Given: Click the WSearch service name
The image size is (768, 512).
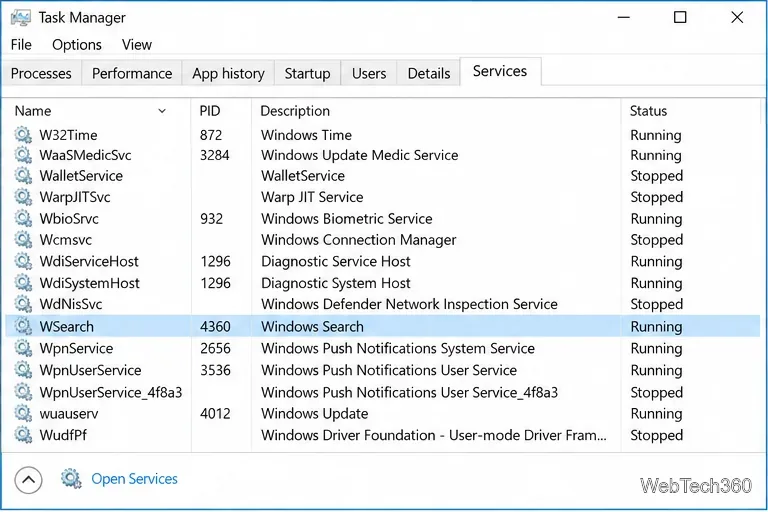Looking at the screenshot, I should click(67, 326).
